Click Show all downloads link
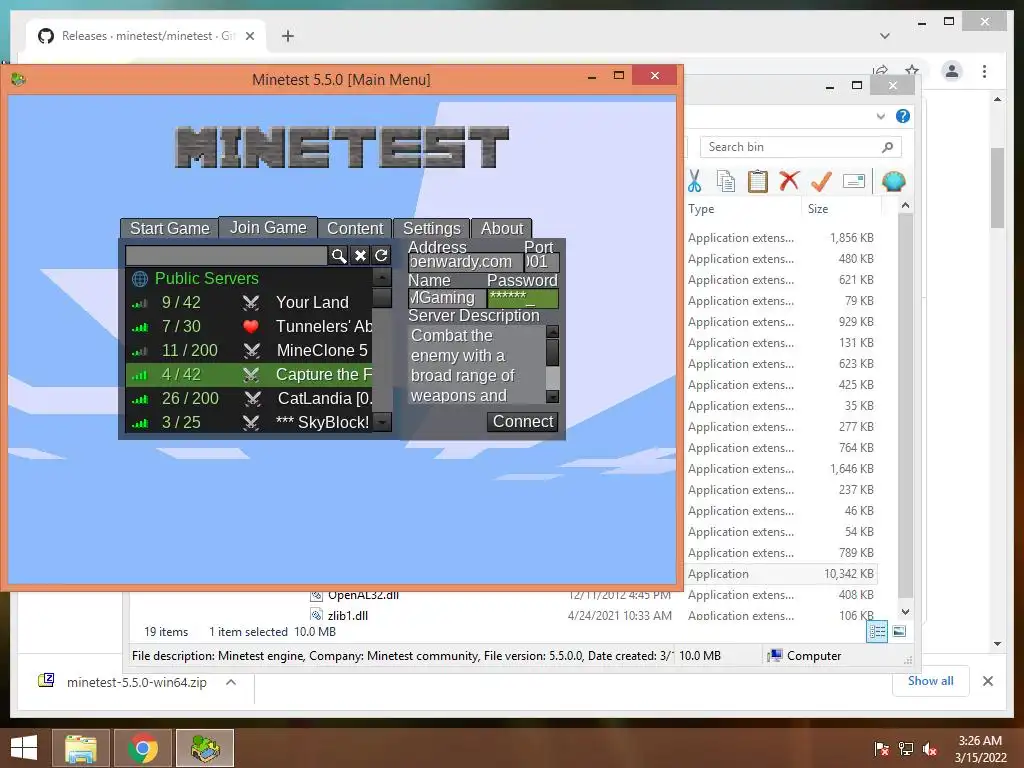Viewport: 1024px width, 768px height. coord(931,681)
